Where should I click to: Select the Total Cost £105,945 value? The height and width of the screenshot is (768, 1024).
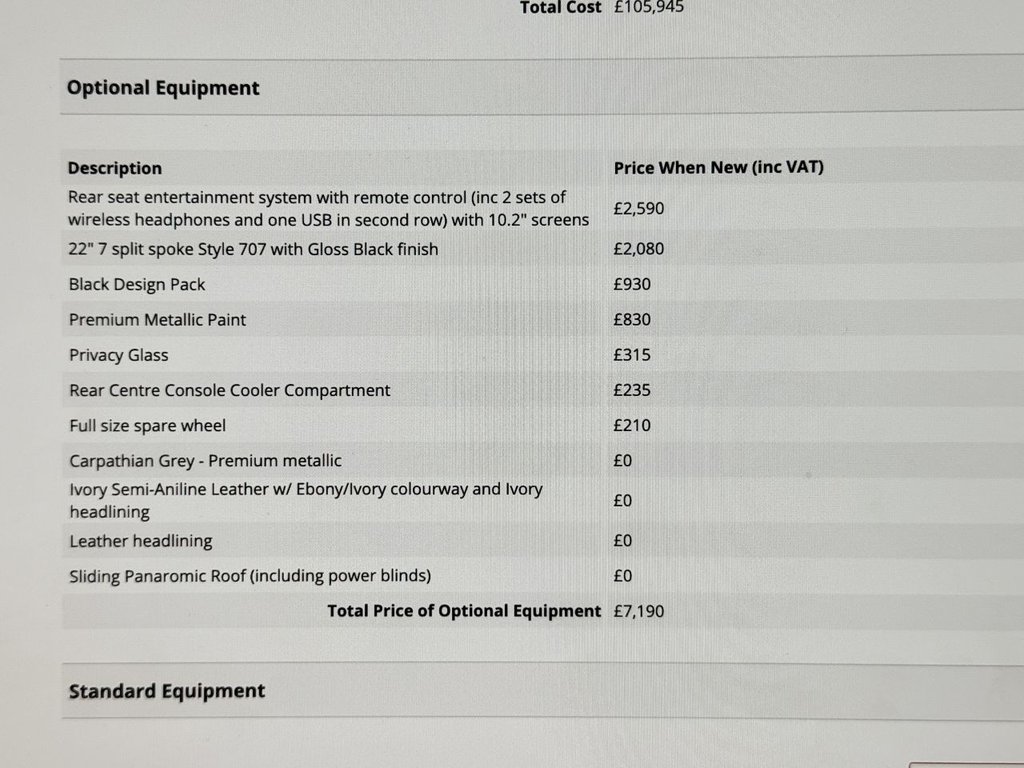click(x=648, y=8)
